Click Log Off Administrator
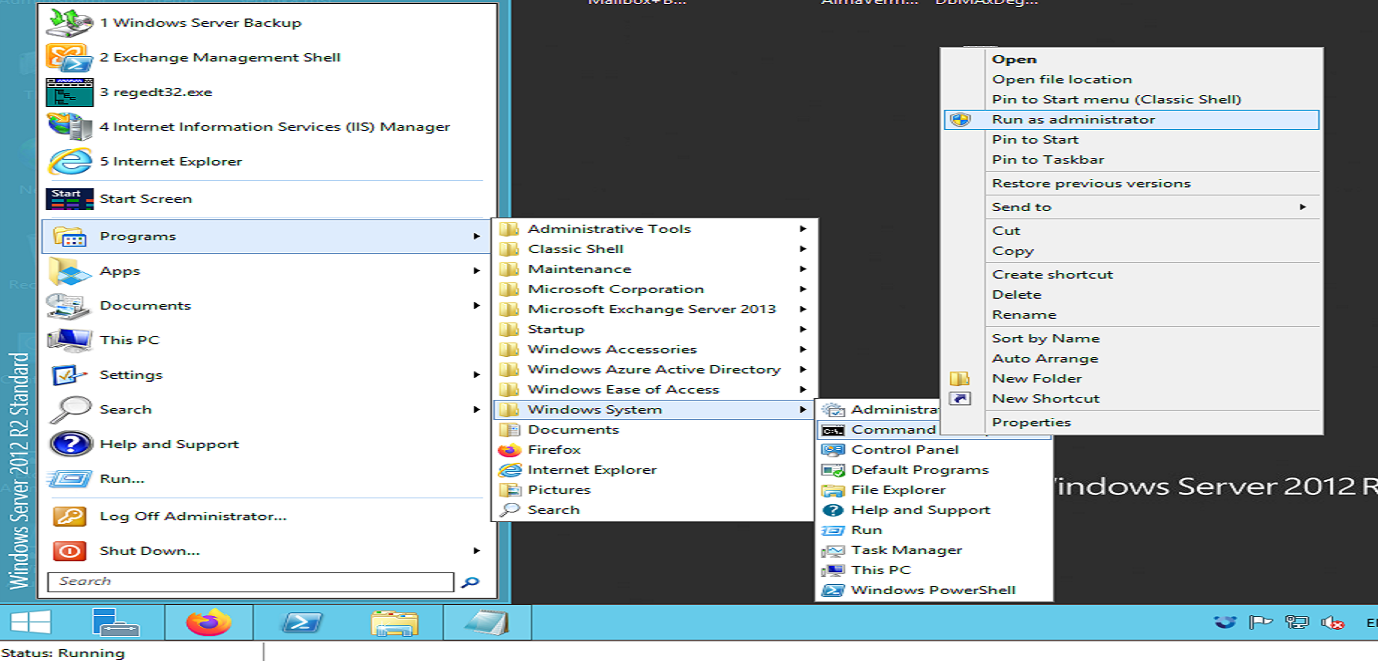This screenshot has height=661, width=1378. point(193,516)
